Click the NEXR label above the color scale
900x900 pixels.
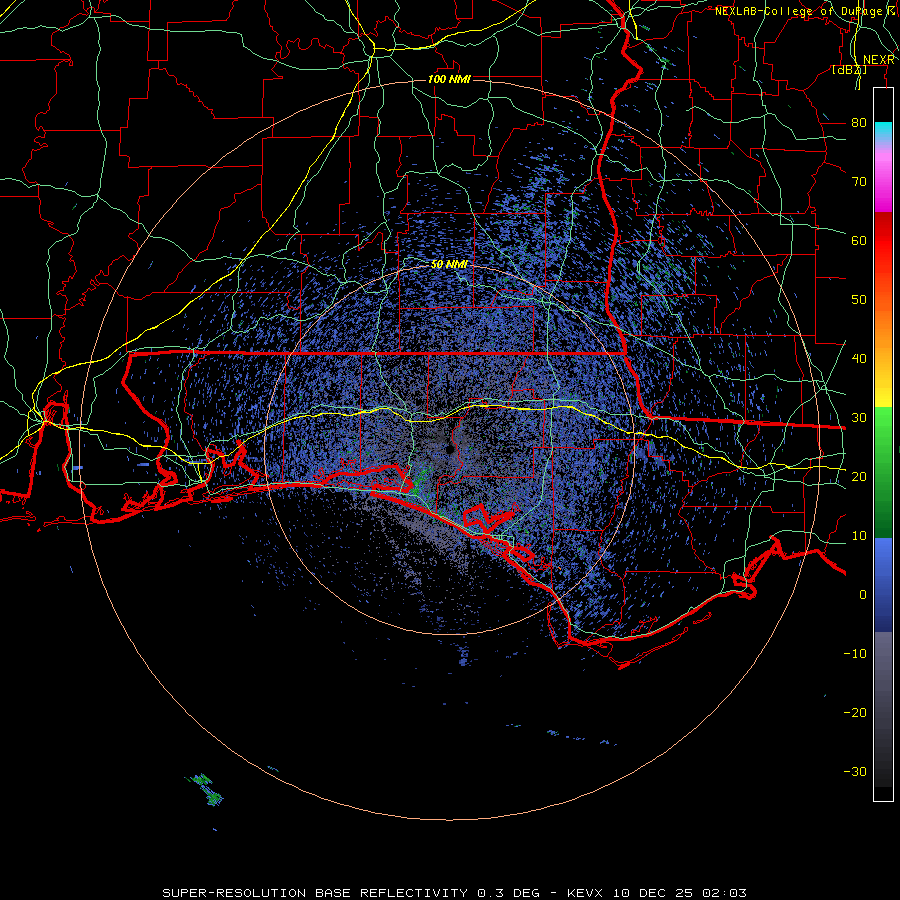(879, 60)
